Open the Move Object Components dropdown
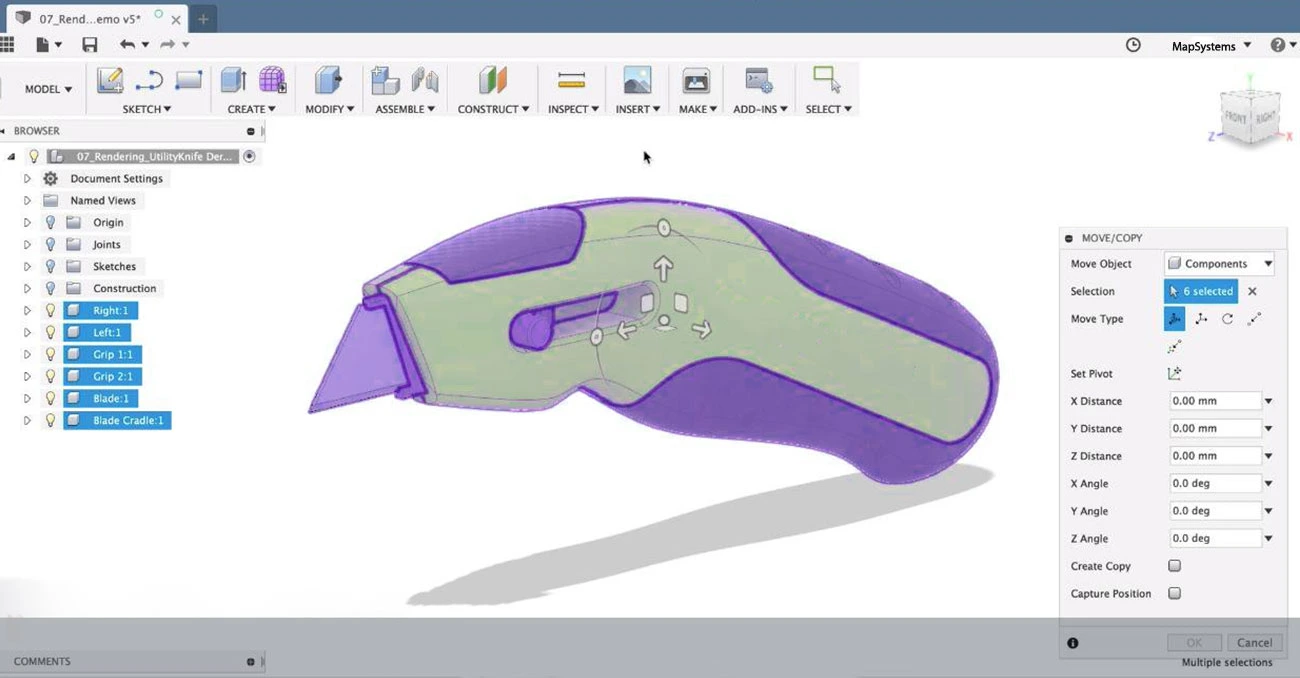1300x678 pixels. tap(1219, 264)
